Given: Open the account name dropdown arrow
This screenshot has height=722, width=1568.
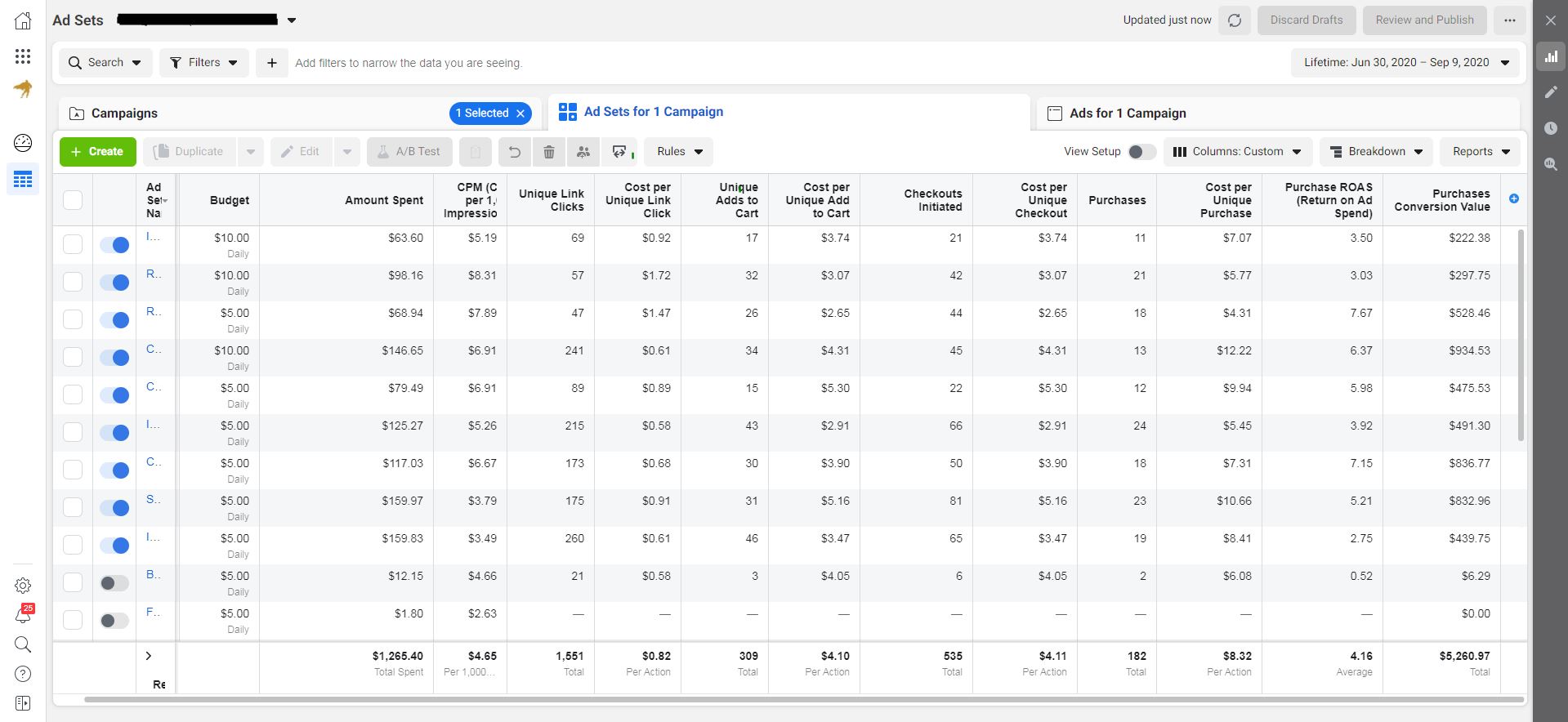Looking at the screenshot, I should (292, 20).
